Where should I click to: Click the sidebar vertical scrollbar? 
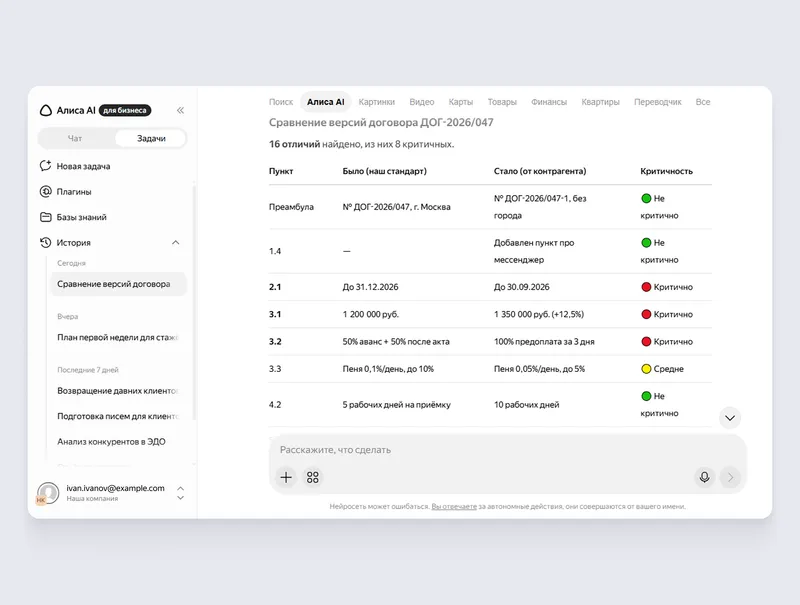(194, 304)
